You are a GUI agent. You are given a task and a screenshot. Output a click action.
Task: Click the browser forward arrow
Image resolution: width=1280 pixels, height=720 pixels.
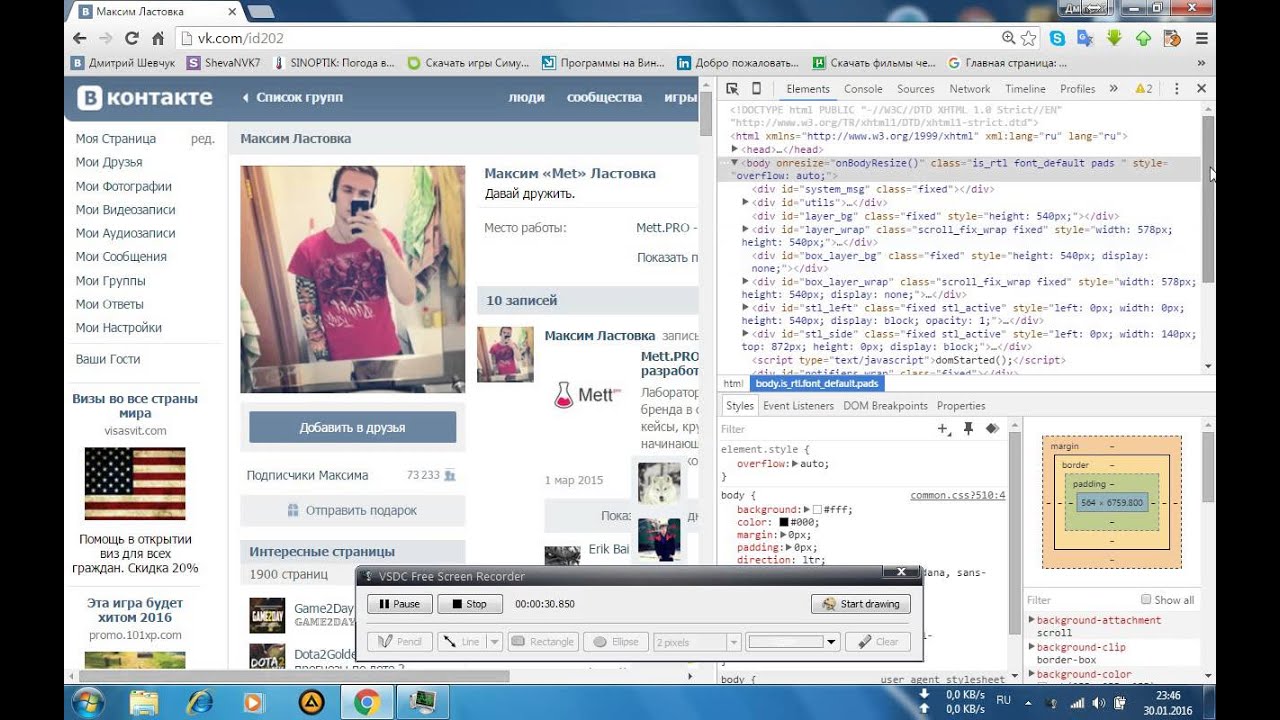106,38
